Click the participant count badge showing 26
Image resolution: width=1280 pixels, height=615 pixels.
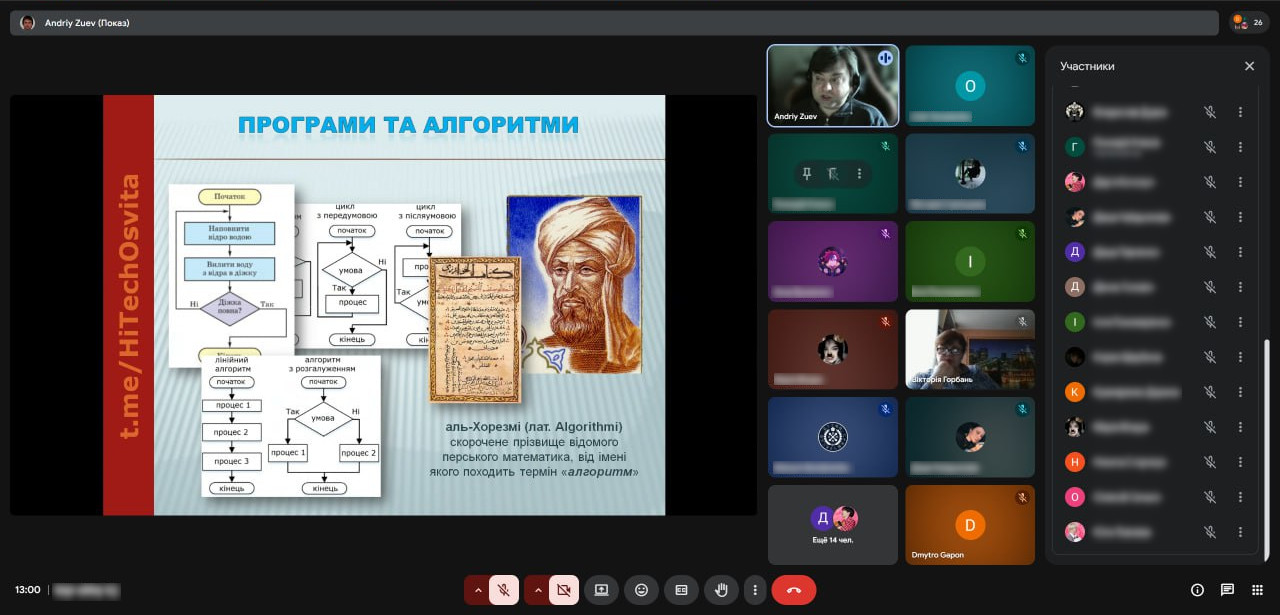pyautogui.click(x=1249, y=22)
